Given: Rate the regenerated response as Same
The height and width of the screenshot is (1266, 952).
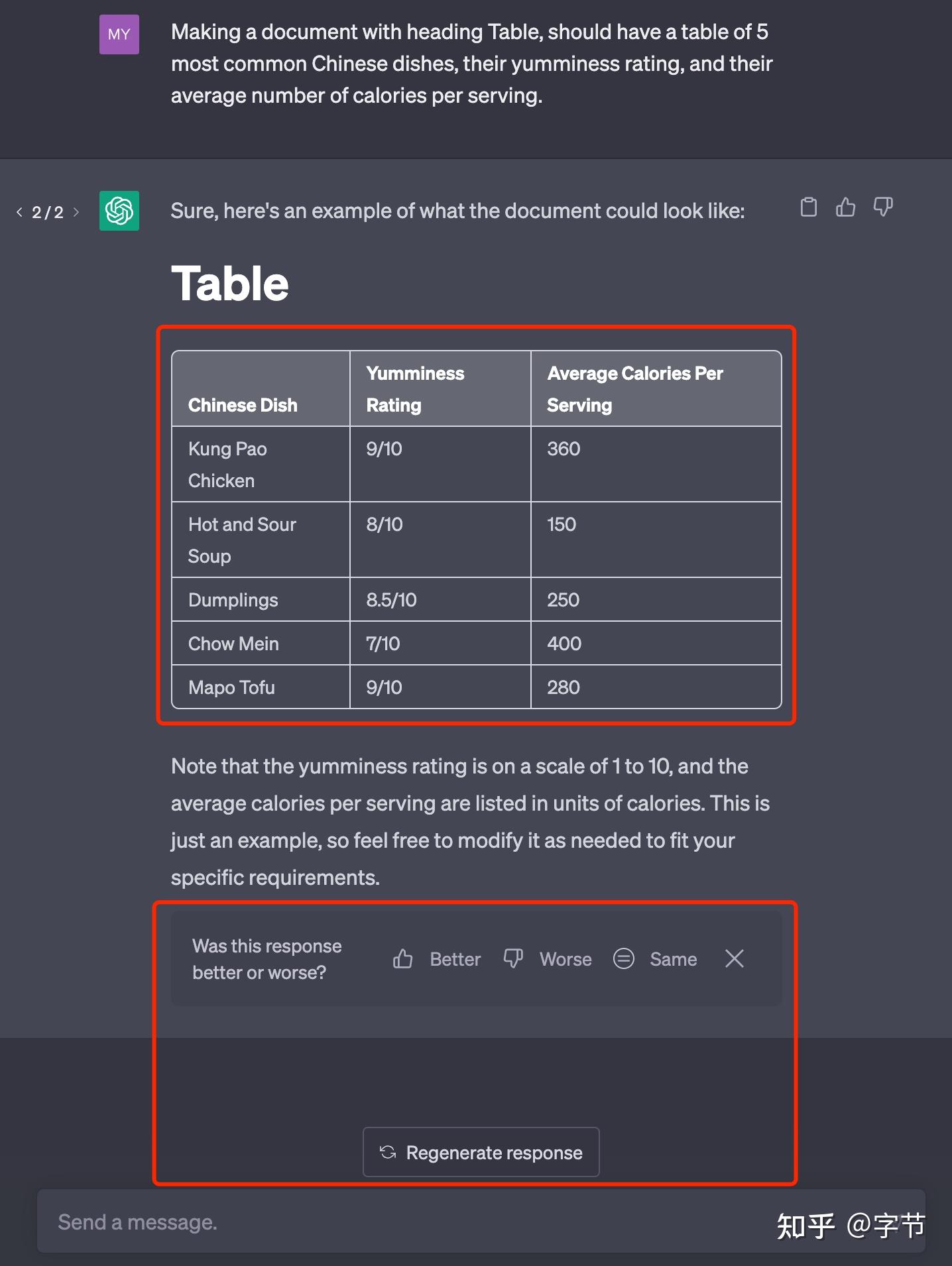Looking at the screenshot, I should point(655,959).
